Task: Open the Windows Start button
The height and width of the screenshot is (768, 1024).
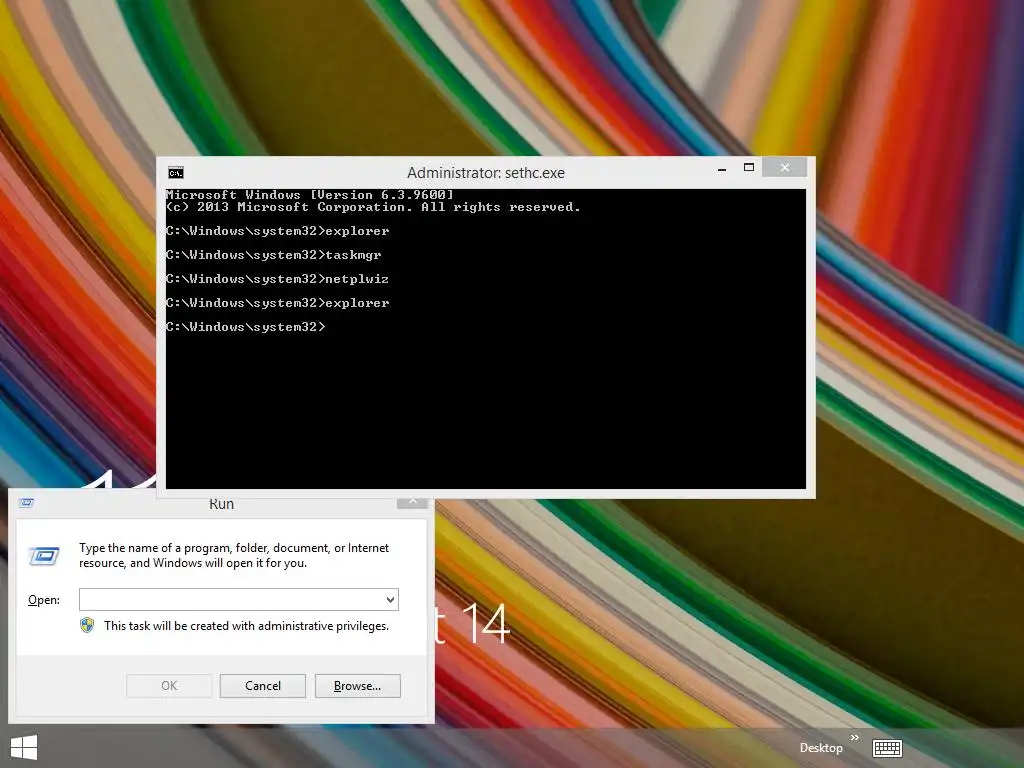Action: [x=24, y=747]
